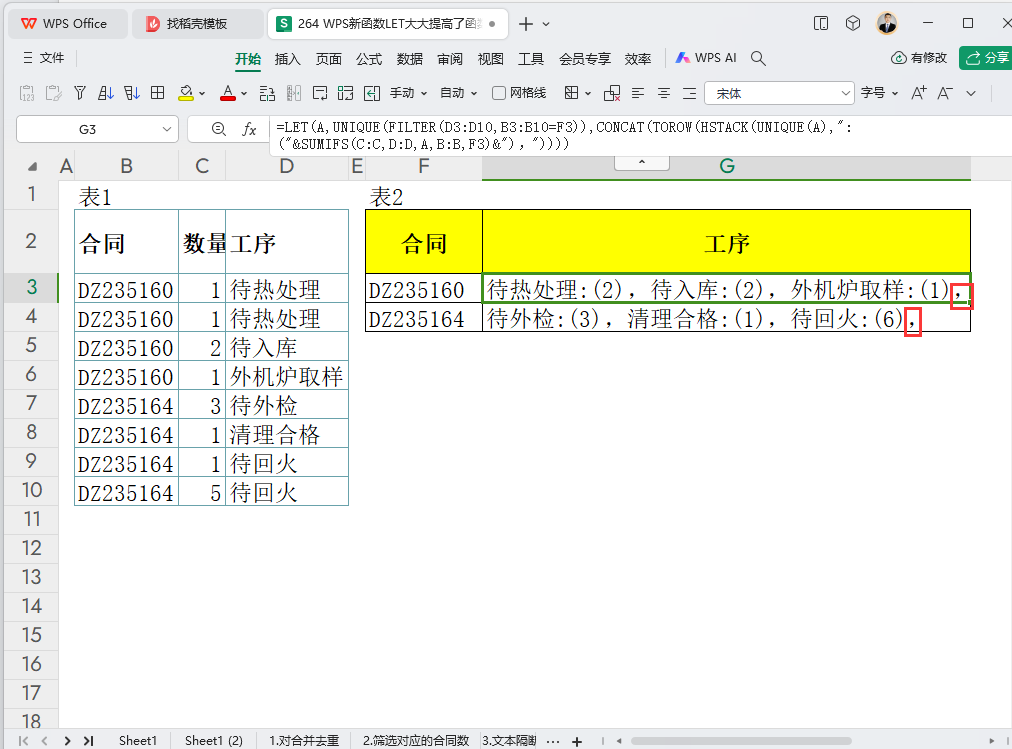Increase font size with A+ icon
The height and width of the screenshot is (749, 1012).
pyautogui.click(x=919, y=94)
